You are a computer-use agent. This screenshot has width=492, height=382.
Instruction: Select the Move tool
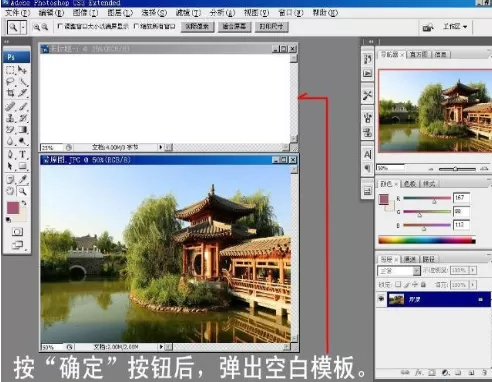tap(23, 70)
